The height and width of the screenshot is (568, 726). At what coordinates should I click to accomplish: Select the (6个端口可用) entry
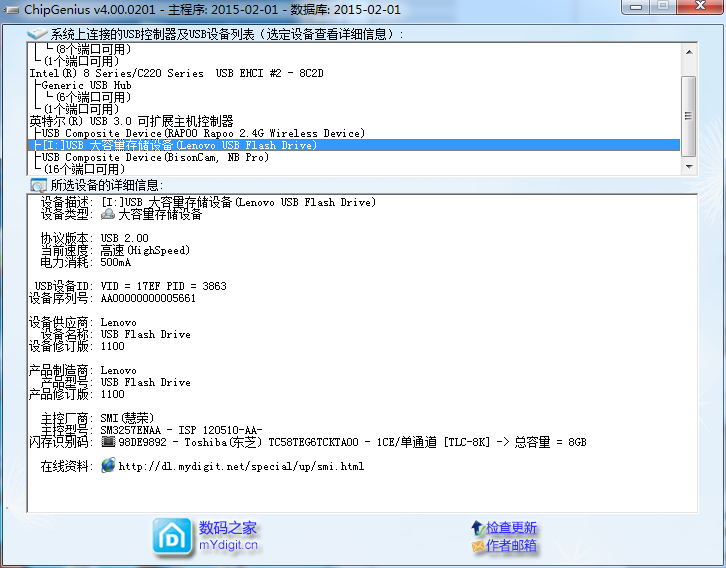pyautogui.click(x=94, y=97)
